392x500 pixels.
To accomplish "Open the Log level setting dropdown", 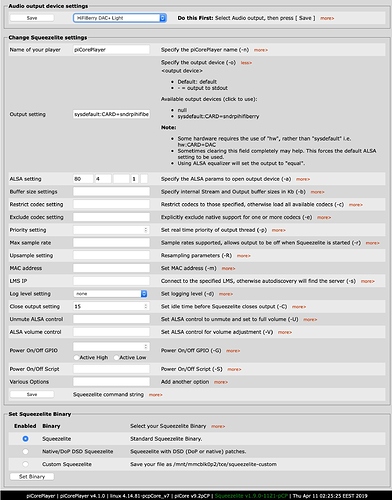I will [x=110, y=294].
